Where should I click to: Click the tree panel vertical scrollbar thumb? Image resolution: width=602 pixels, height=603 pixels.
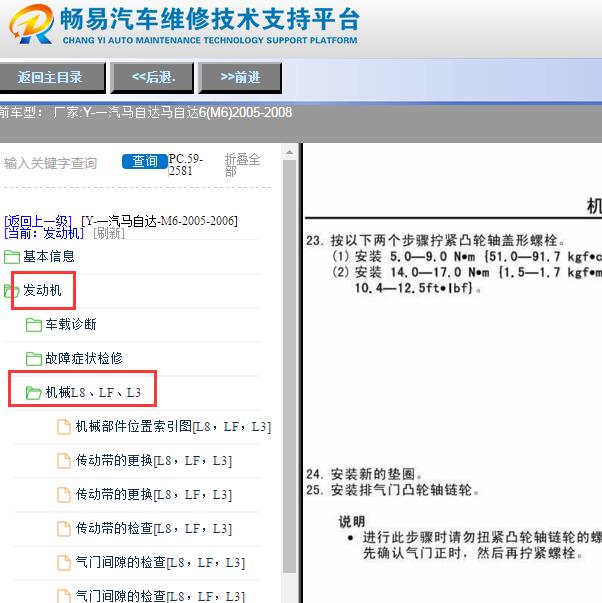[289, 366]
